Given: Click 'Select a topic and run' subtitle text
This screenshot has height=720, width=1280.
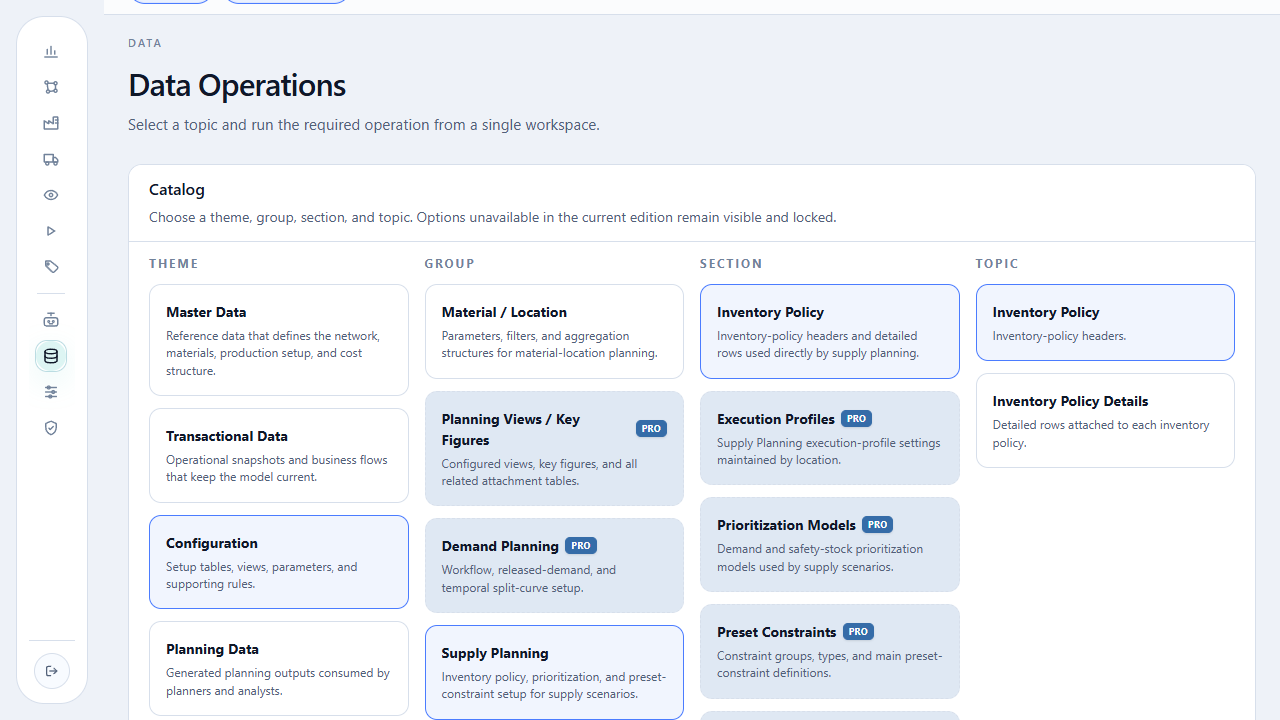Looking at the screenshot, I should click(364, 125).
